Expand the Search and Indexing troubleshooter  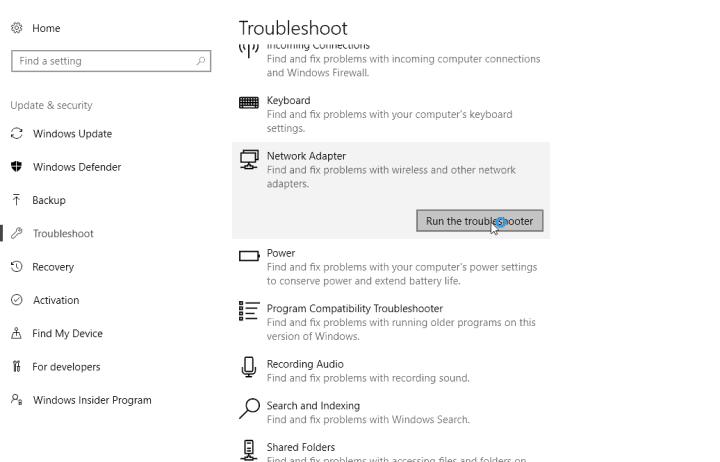[x=313, y=406]
